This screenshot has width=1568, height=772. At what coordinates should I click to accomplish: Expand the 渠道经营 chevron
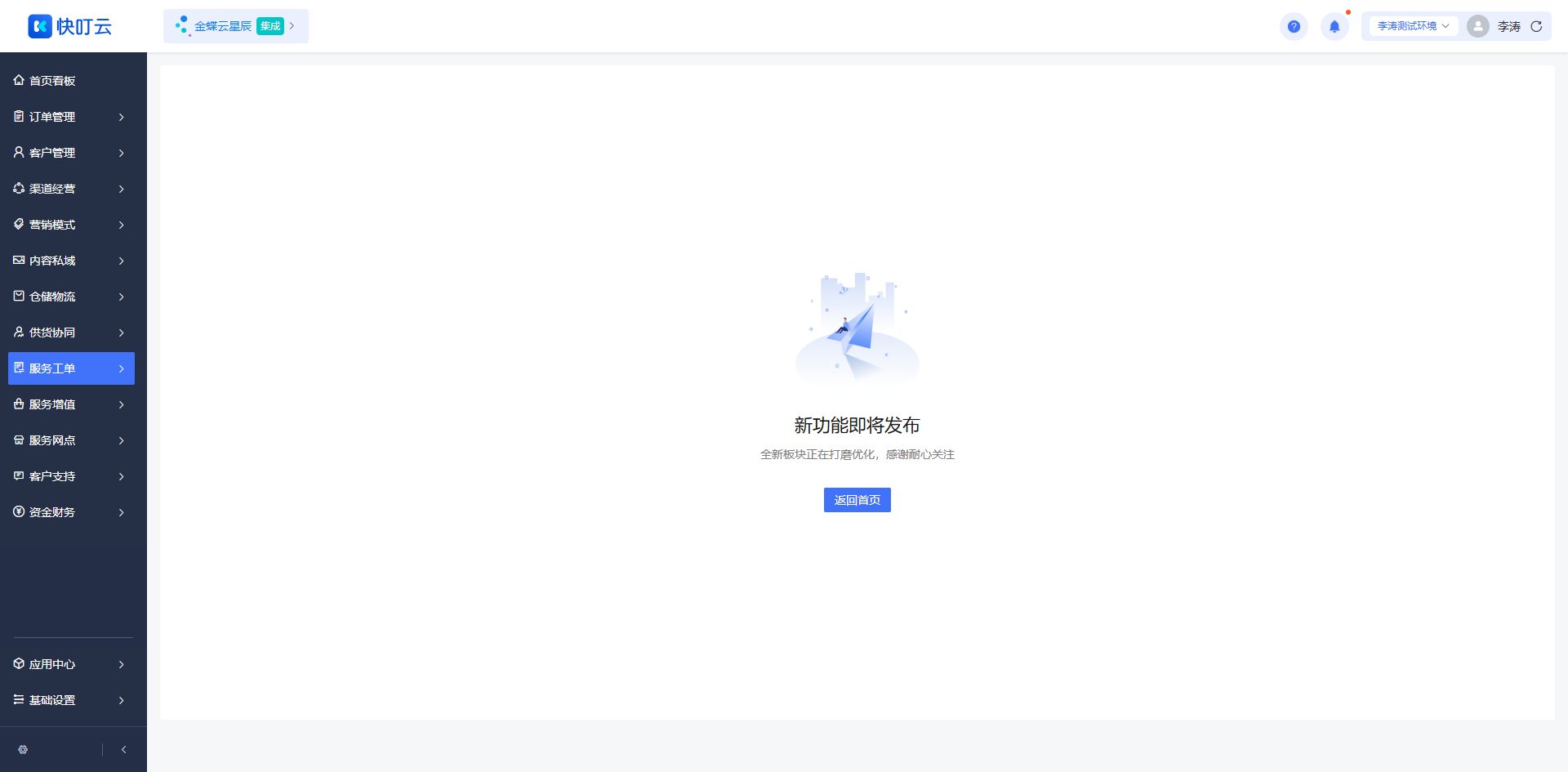tap(121, 189)
